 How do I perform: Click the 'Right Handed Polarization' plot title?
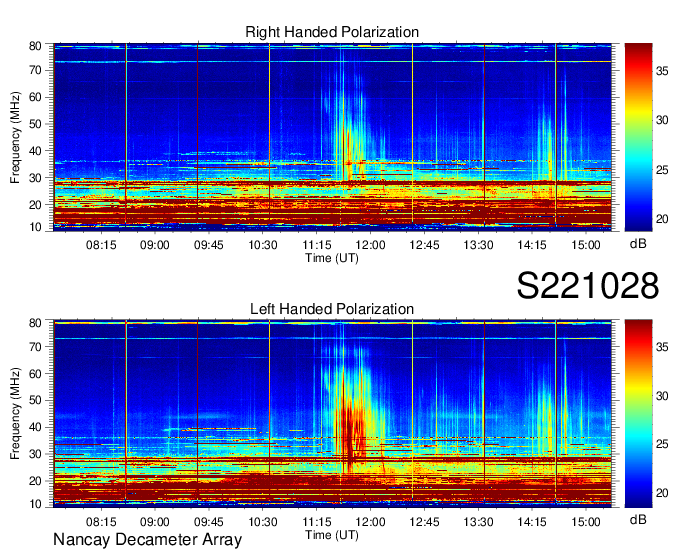332,32
